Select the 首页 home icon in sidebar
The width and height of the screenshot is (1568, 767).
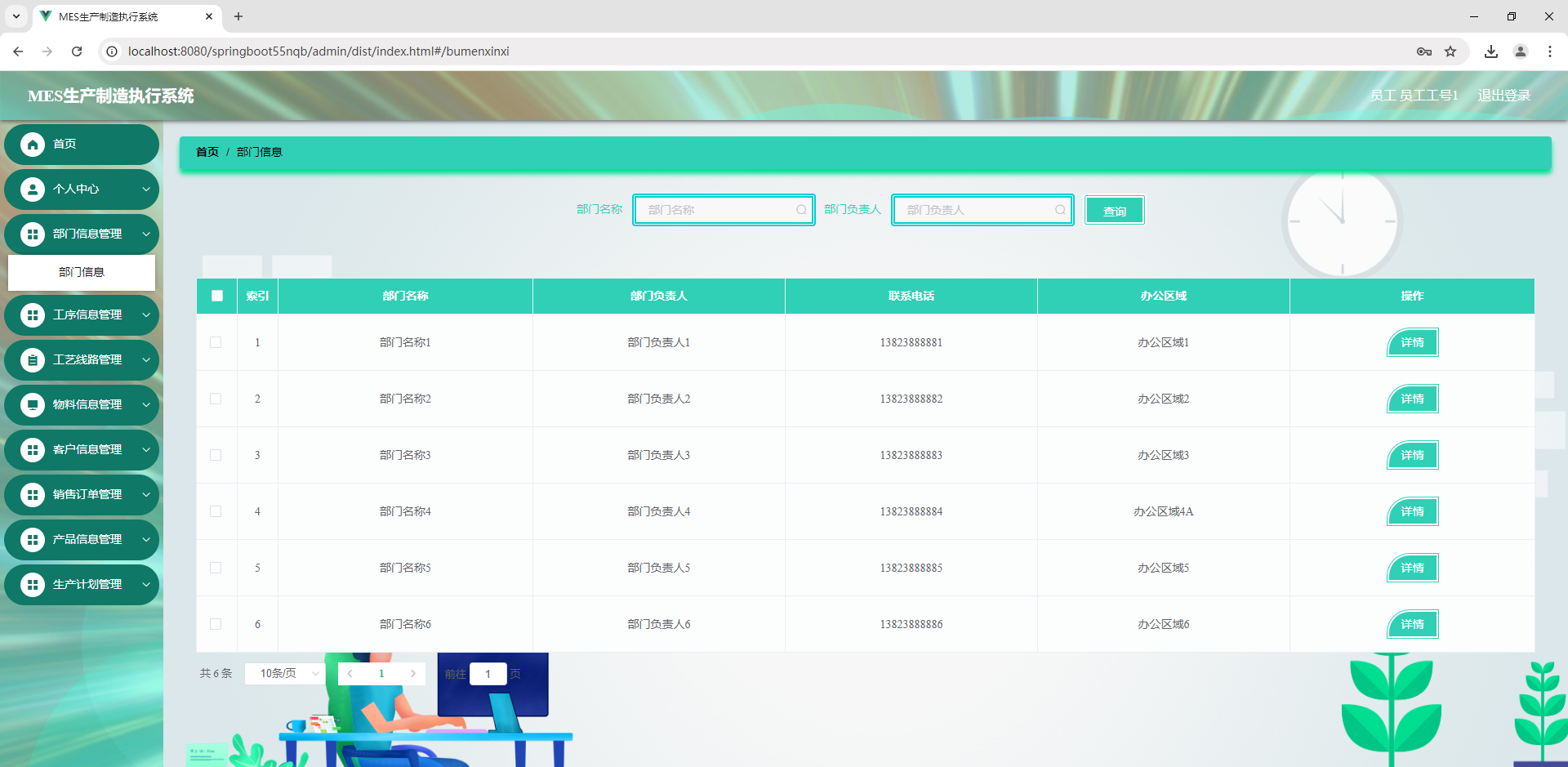pos(33,145)
